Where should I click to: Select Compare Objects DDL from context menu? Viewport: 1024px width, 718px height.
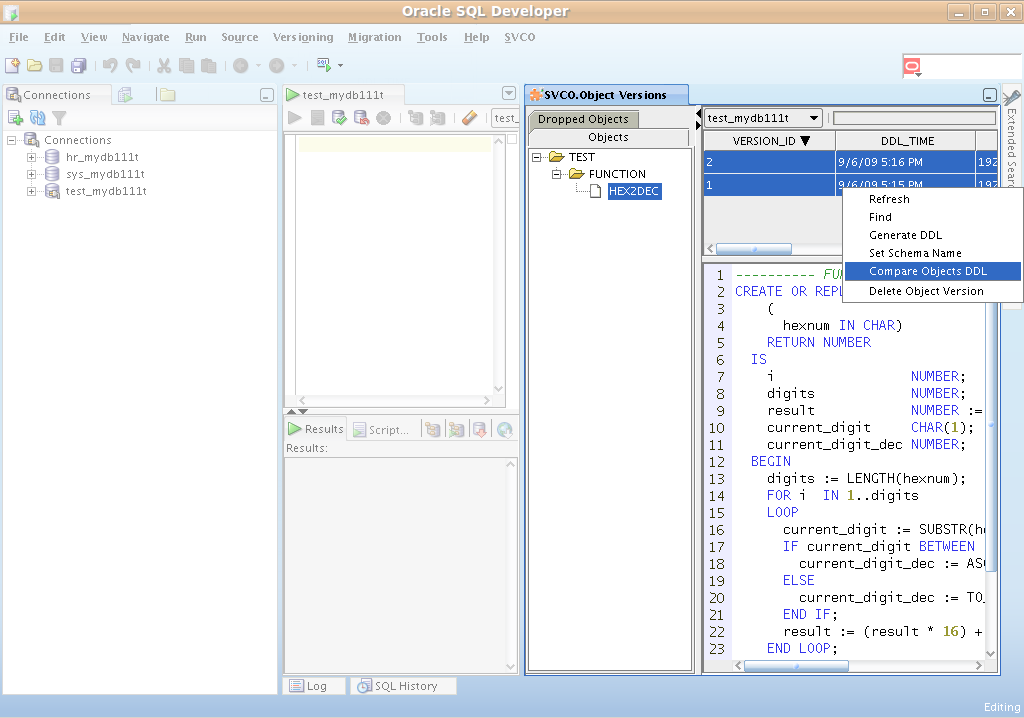pos(927,271)
